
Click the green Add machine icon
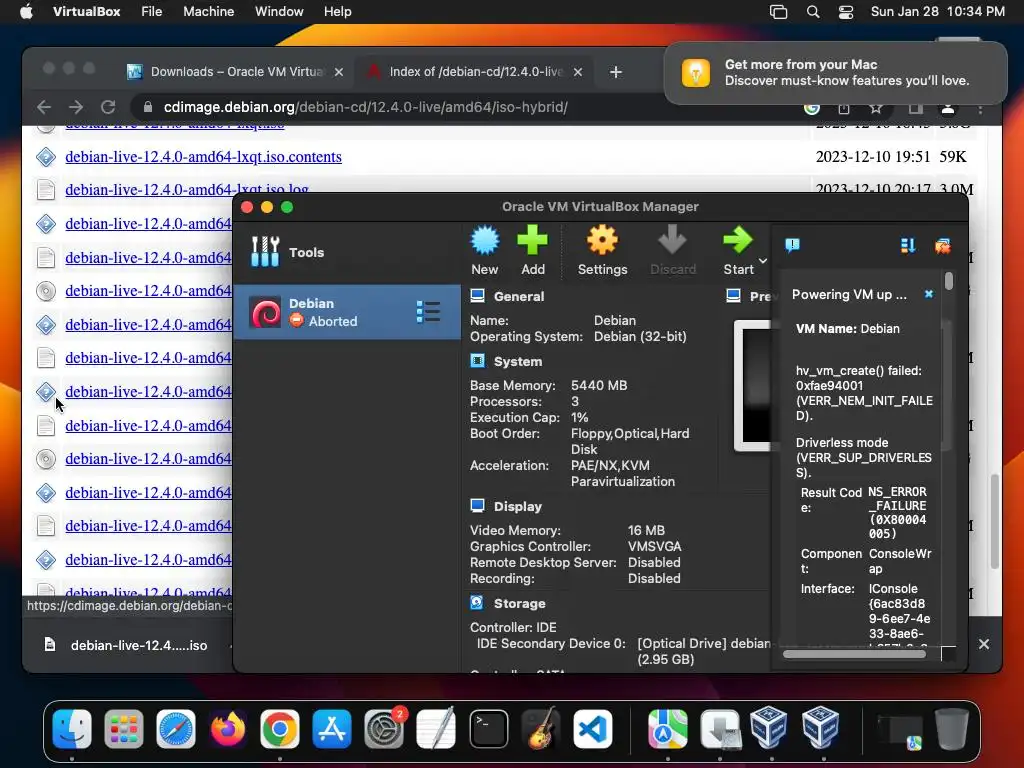(532, 241)
